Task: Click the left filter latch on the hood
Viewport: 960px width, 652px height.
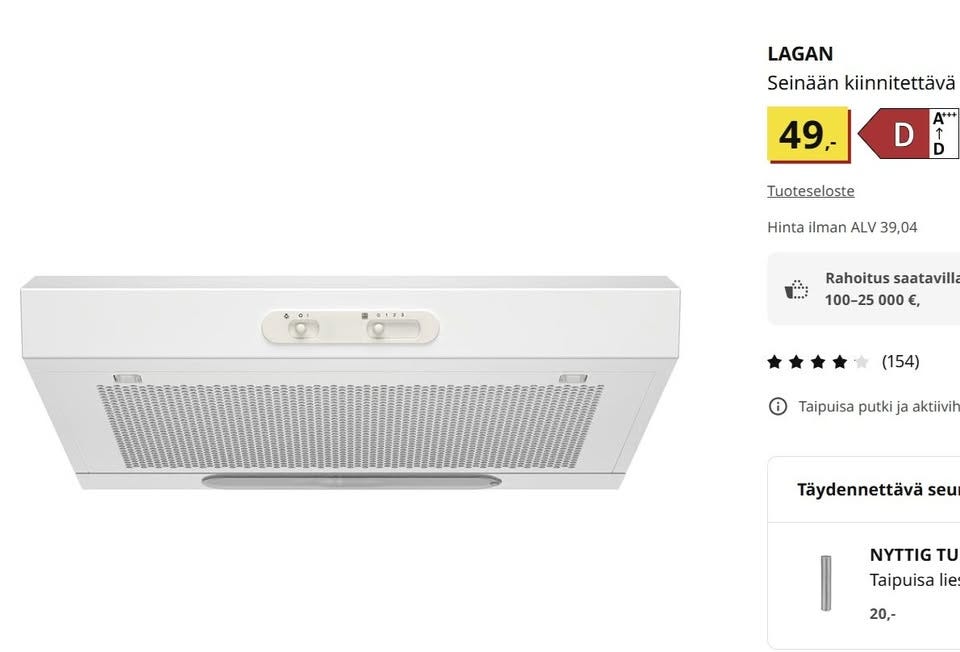Action: click(x=128, y=378)
